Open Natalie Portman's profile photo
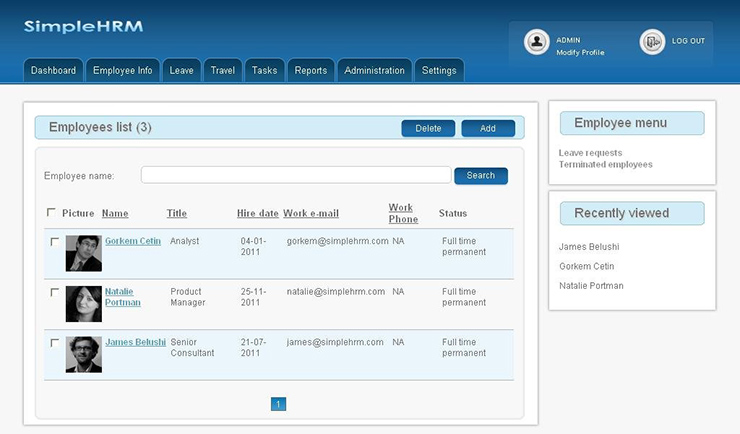This screenshot has height=434, width=740. pyautogui.click(x=83, y=304)
